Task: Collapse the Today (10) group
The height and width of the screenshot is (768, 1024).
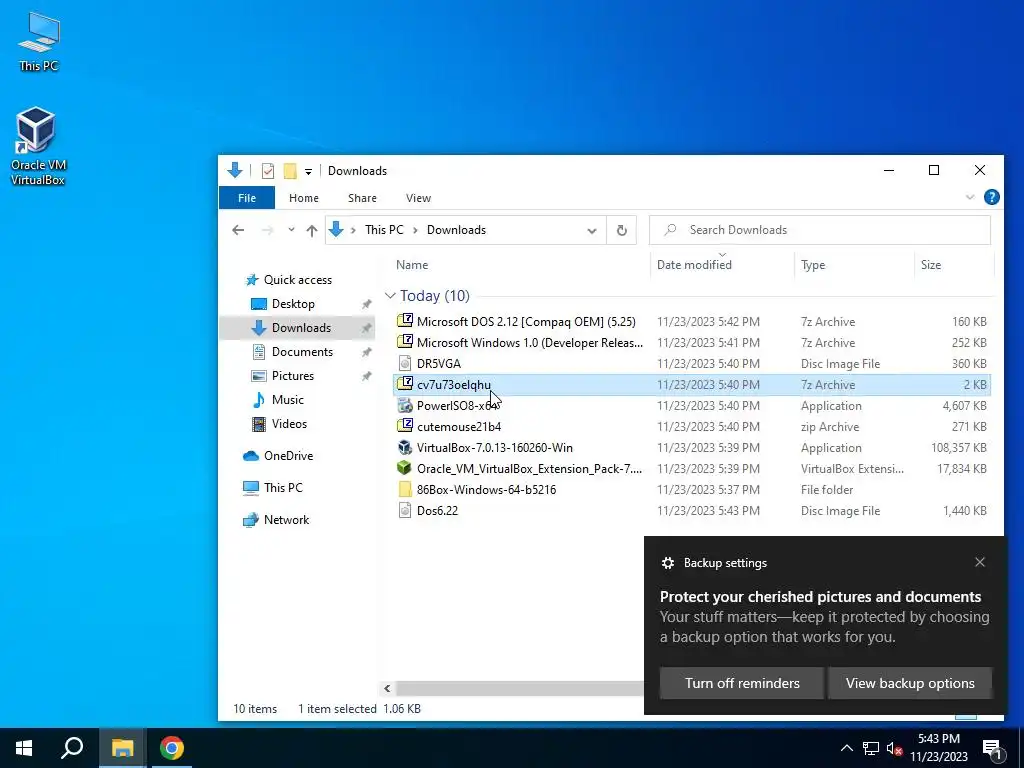Action: click(390, 296)
